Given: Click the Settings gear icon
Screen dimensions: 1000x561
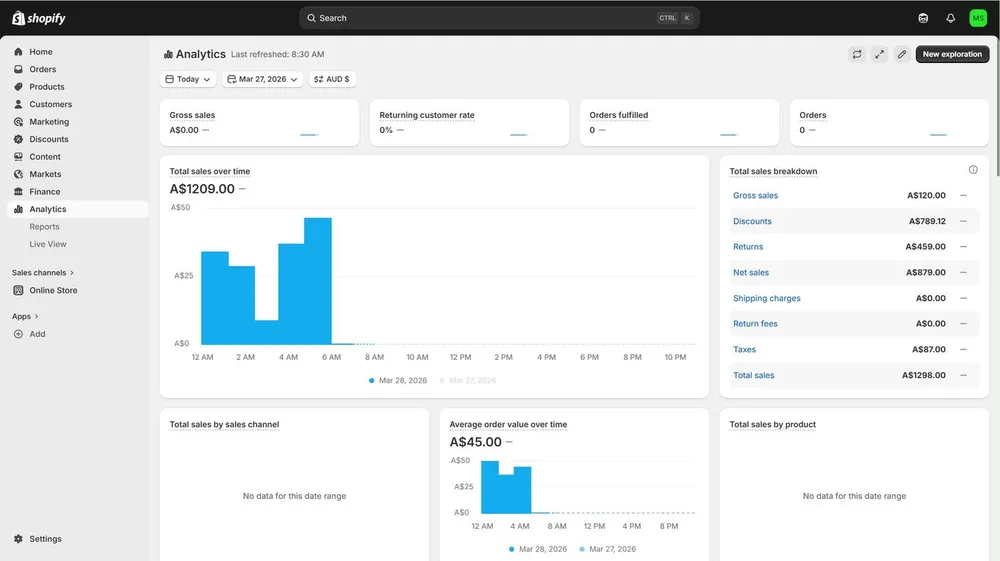Looking at the screenshot, I should click(18, 539).
